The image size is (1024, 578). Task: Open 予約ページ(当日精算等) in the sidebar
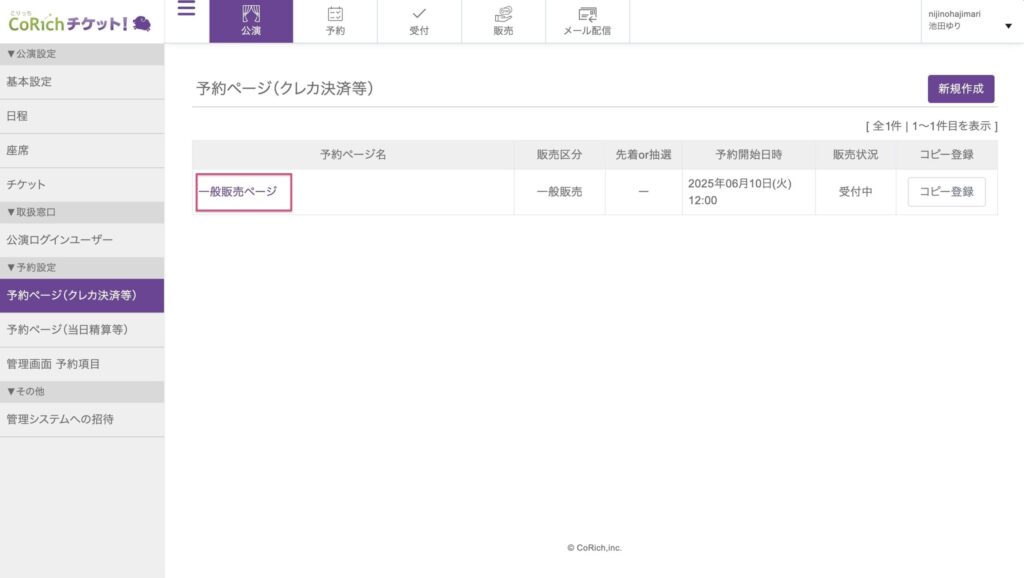(x=67, y=330)
